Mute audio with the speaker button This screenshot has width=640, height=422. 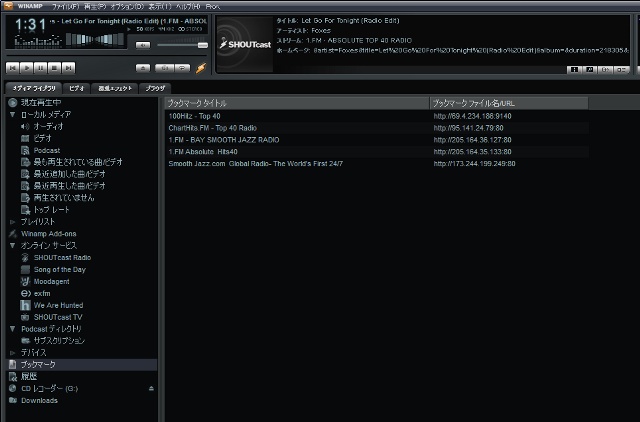tap(143, 45)
